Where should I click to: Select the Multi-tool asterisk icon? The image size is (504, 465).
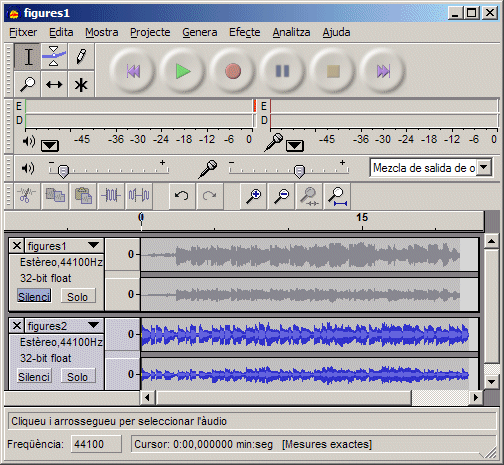point(81,84)
